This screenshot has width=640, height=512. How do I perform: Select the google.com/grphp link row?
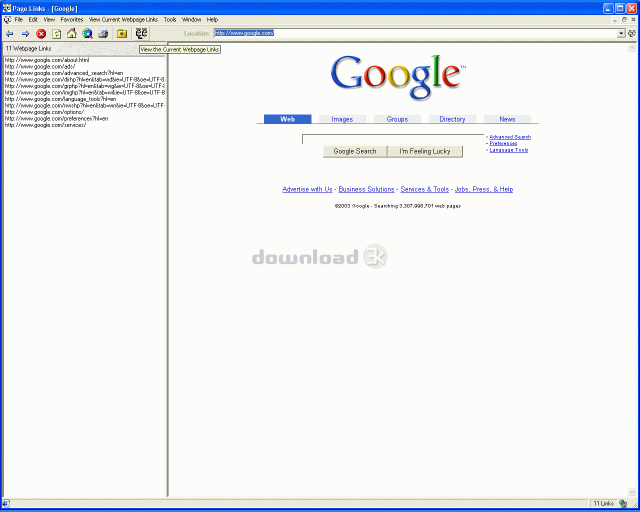coord(84,86)
